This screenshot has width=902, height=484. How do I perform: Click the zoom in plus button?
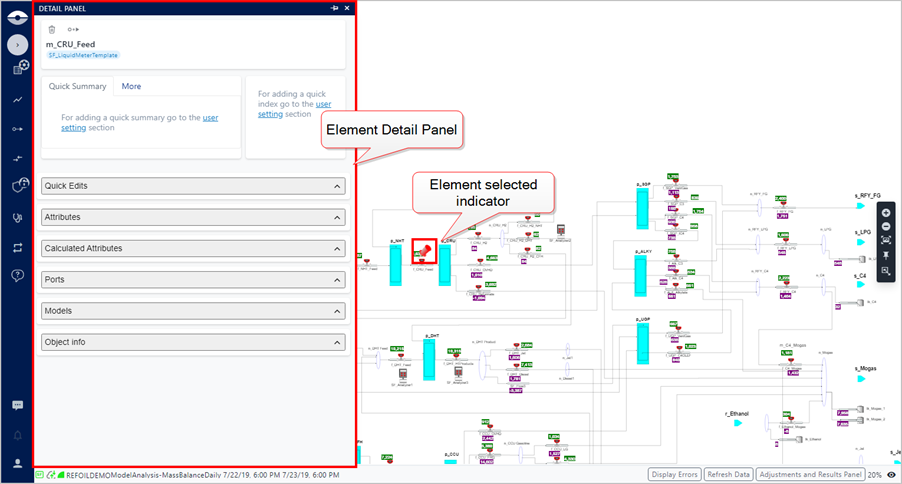point(886,213)
